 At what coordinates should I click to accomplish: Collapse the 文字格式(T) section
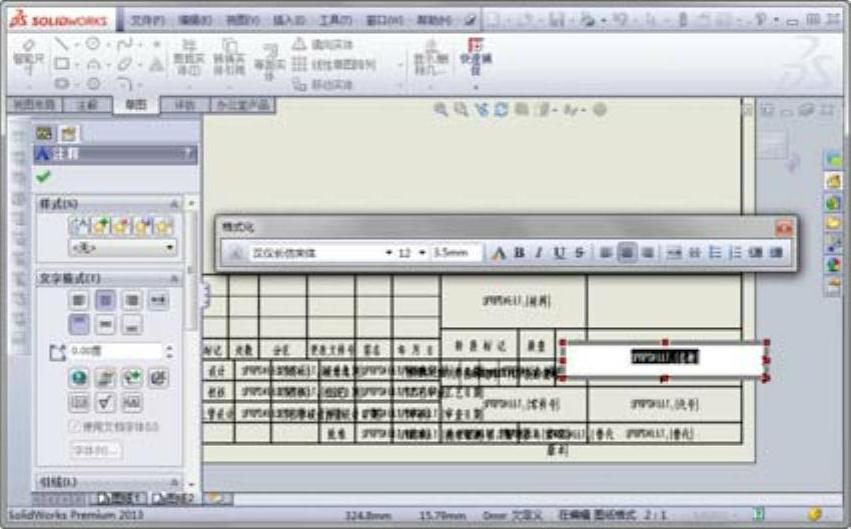[174, 279]
